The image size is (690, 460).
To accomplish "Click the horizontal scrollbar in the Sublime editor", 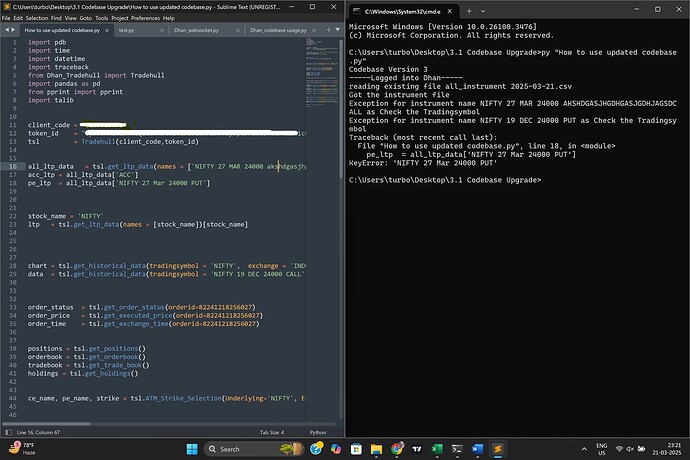I will [x=47, y=424].
